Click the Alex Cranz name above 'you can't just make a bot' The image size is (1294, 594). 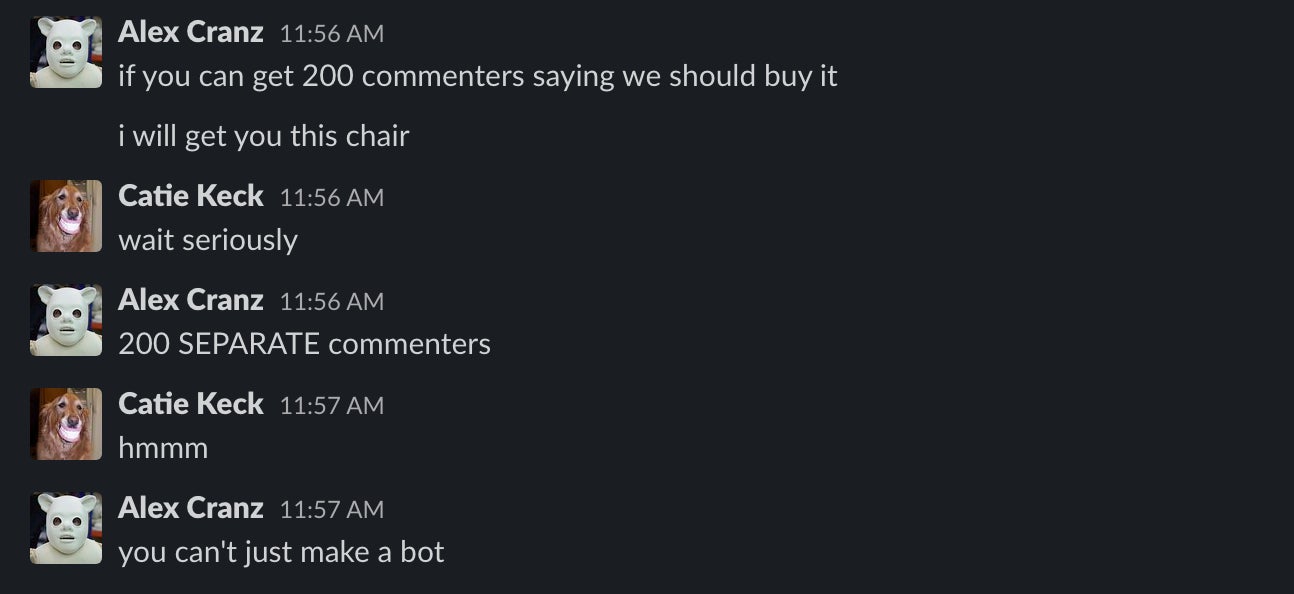click(190, 508)
